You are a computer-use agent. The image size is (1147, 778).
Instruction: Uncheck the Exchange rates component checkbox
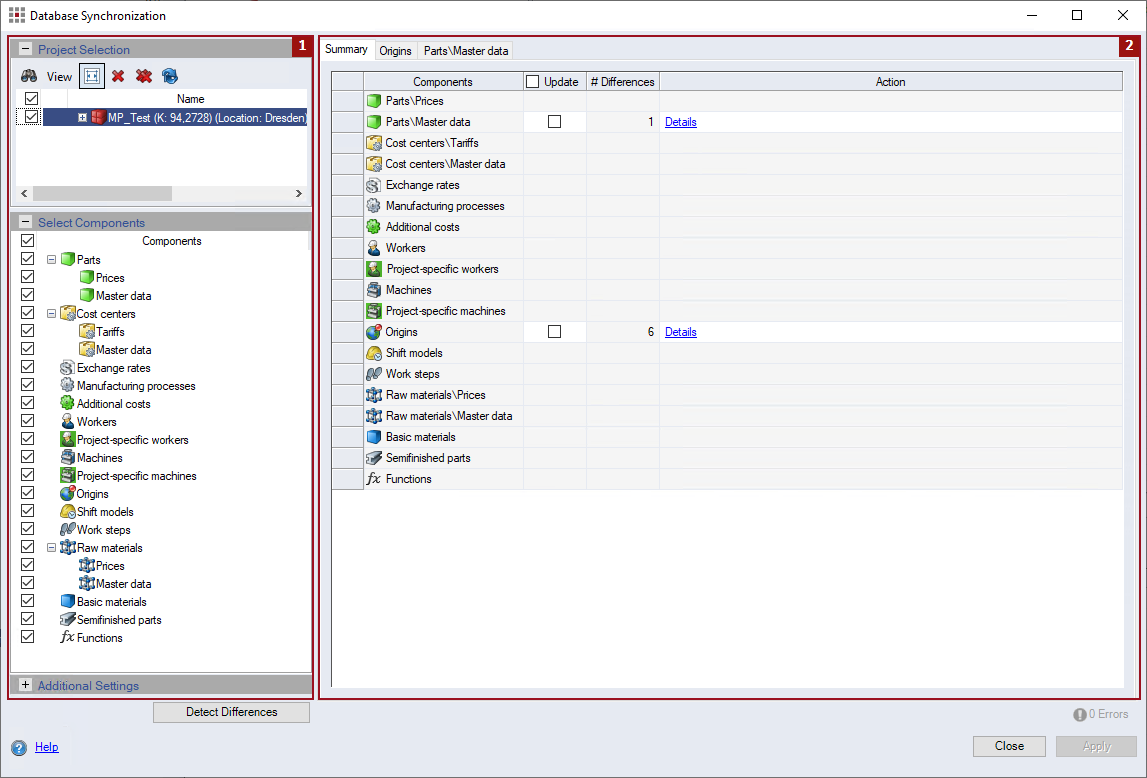pyautogui.click(x=28, y=368)
